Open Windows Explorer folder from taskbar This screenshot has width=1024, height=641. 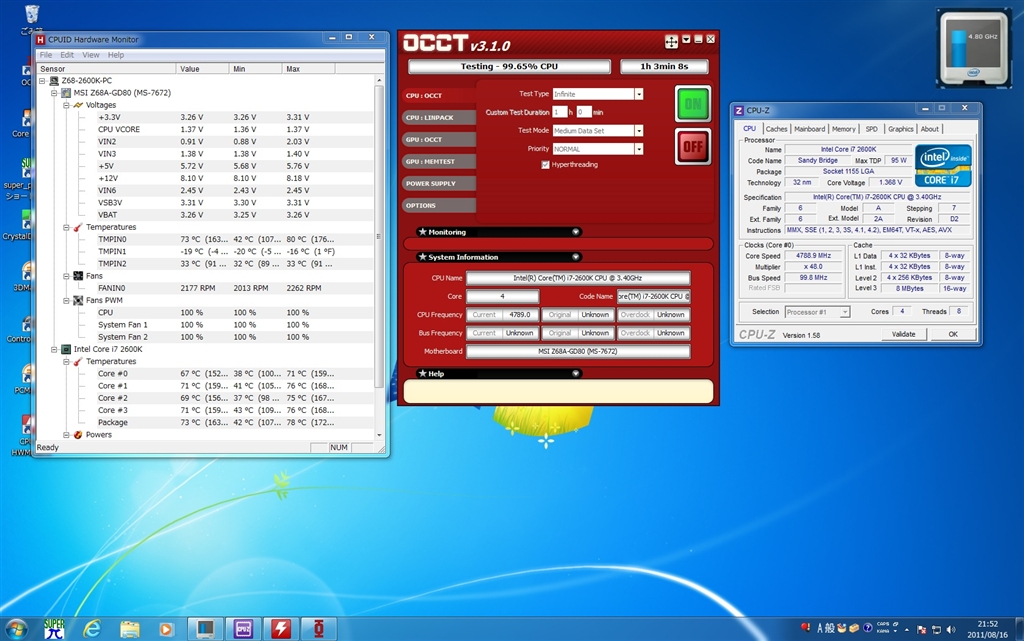(130, 627)
